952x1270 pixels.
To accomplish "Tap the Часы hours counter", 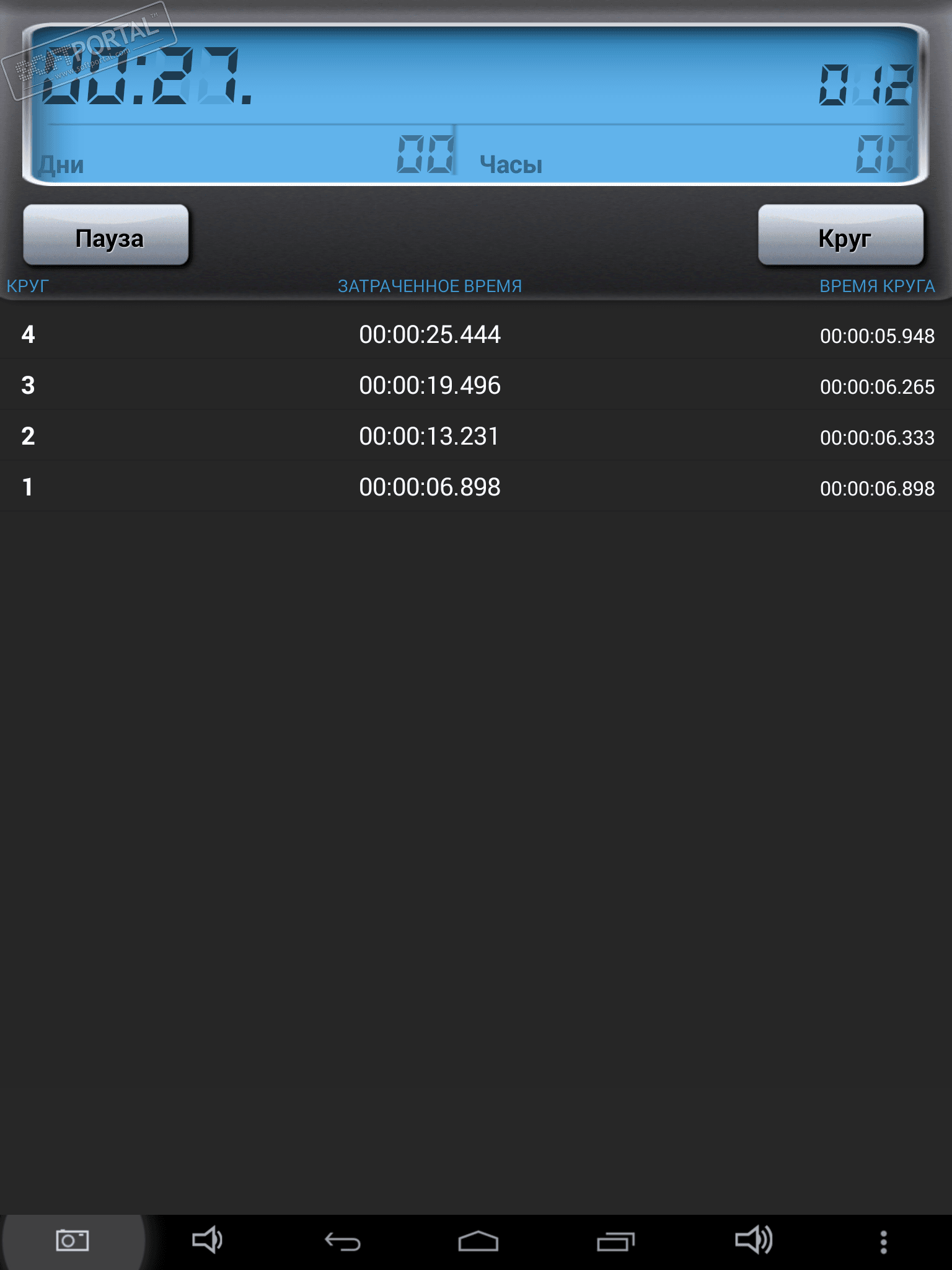I will (884, 154).
